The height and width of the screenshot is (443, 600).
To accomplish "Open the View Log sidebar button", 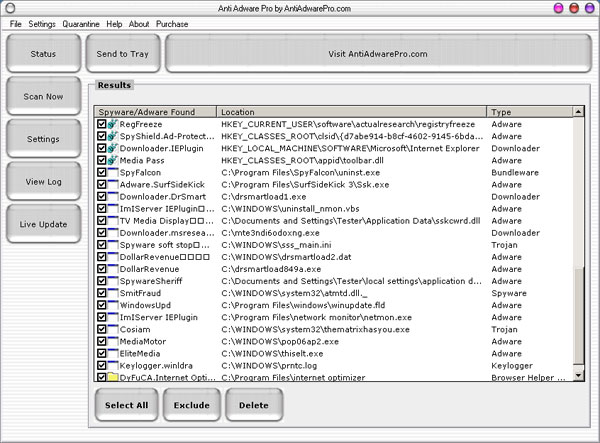I will click(x=44, y=181).
